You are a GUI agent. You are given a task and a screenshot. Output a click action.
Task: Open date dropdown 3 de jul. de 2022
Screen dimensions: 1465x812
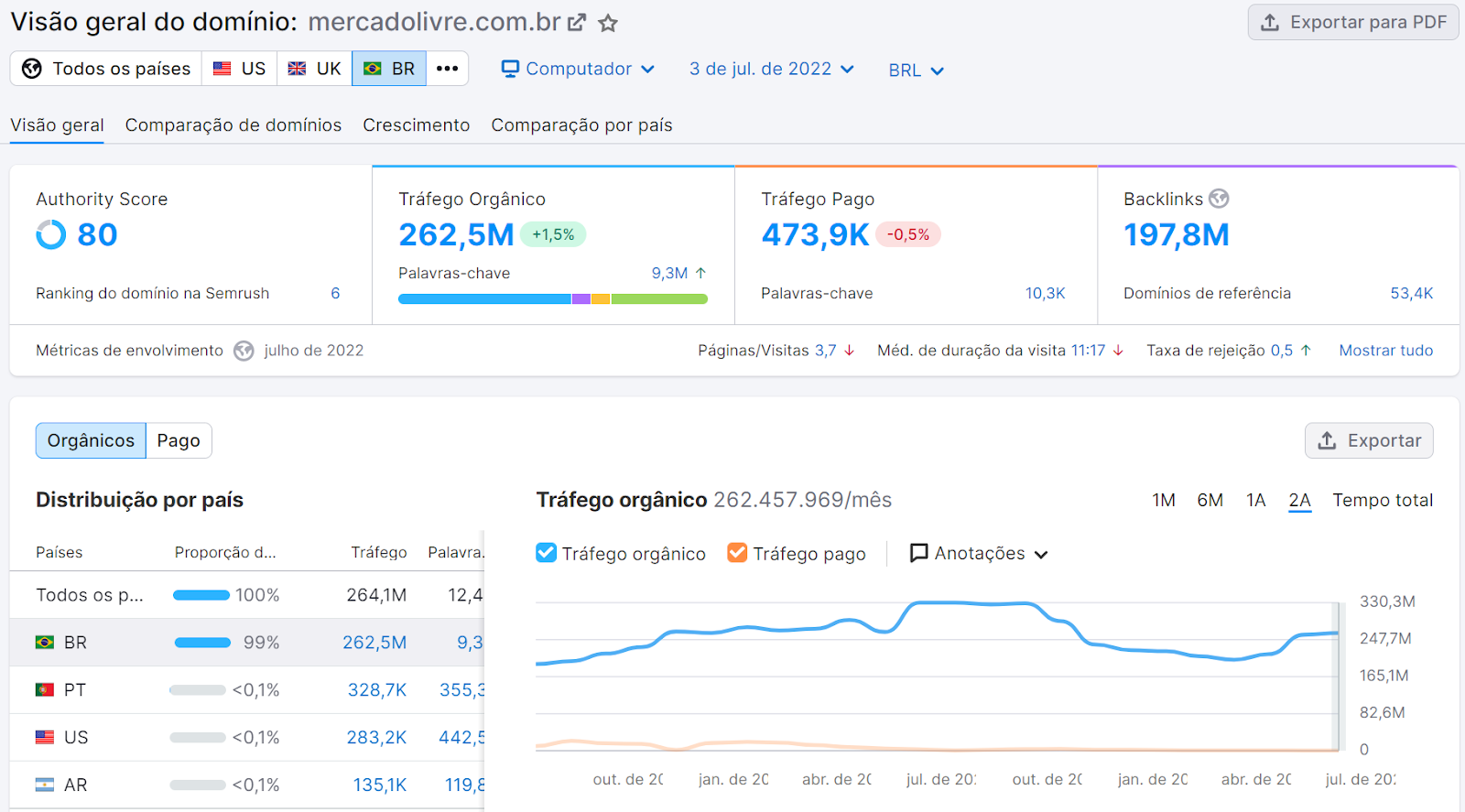772,69
